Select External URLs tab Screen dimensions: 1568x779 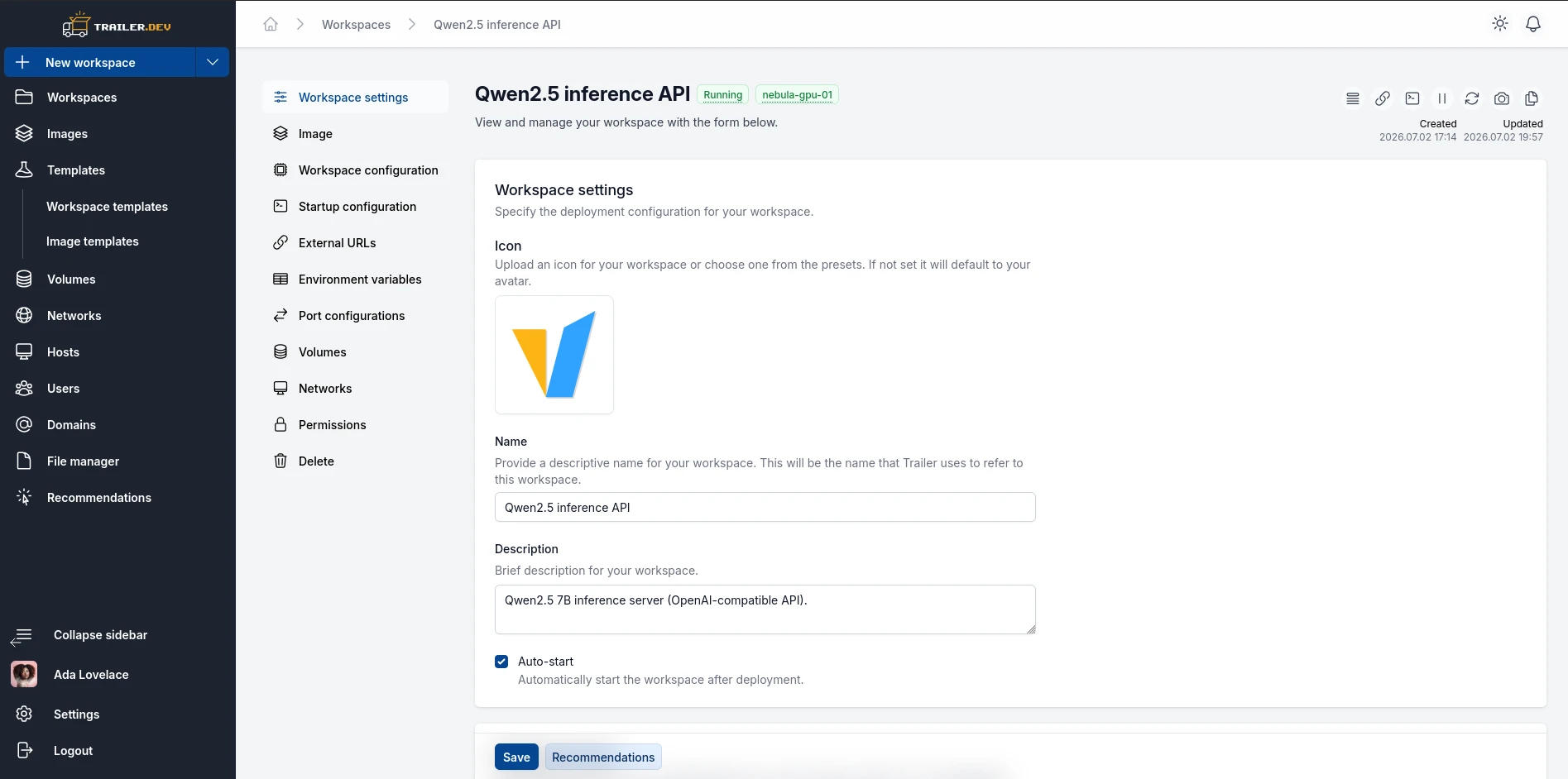(x=356, y=243)
